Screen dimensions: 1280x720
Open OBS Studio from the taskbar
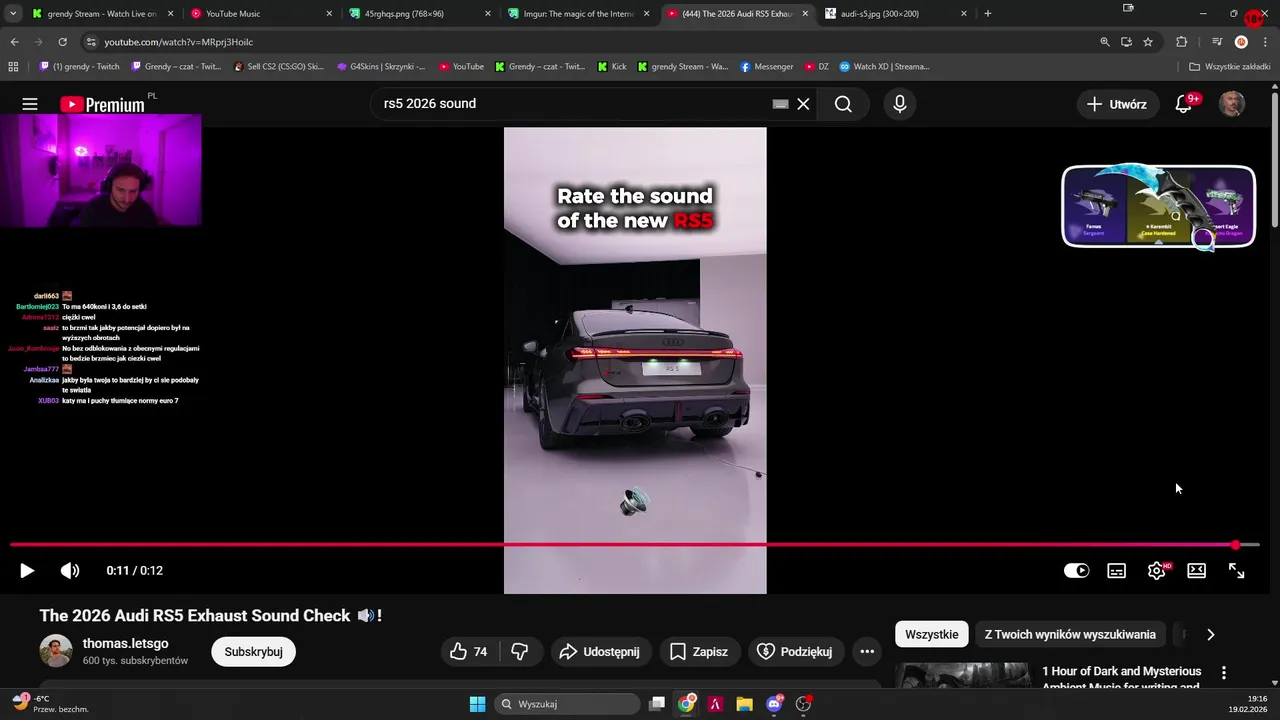tap(803, 704)
